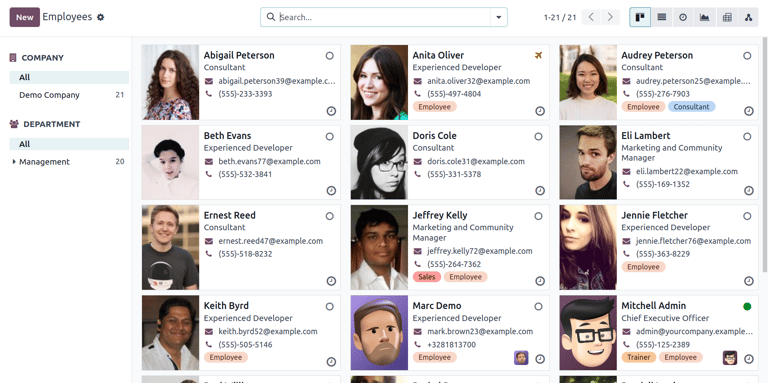
Task: Click the Sales tag on Jeffrey Kelly's card
Action: click(427, 277)
